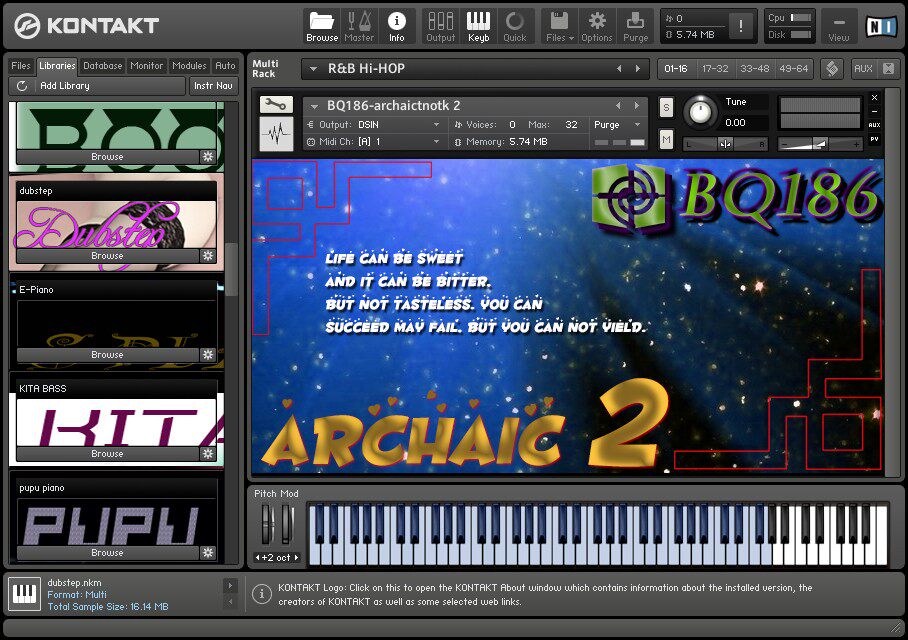Screen dimensions: 908x640
Task: Load the previous multi with left arrow
Action: pos(619,68)
